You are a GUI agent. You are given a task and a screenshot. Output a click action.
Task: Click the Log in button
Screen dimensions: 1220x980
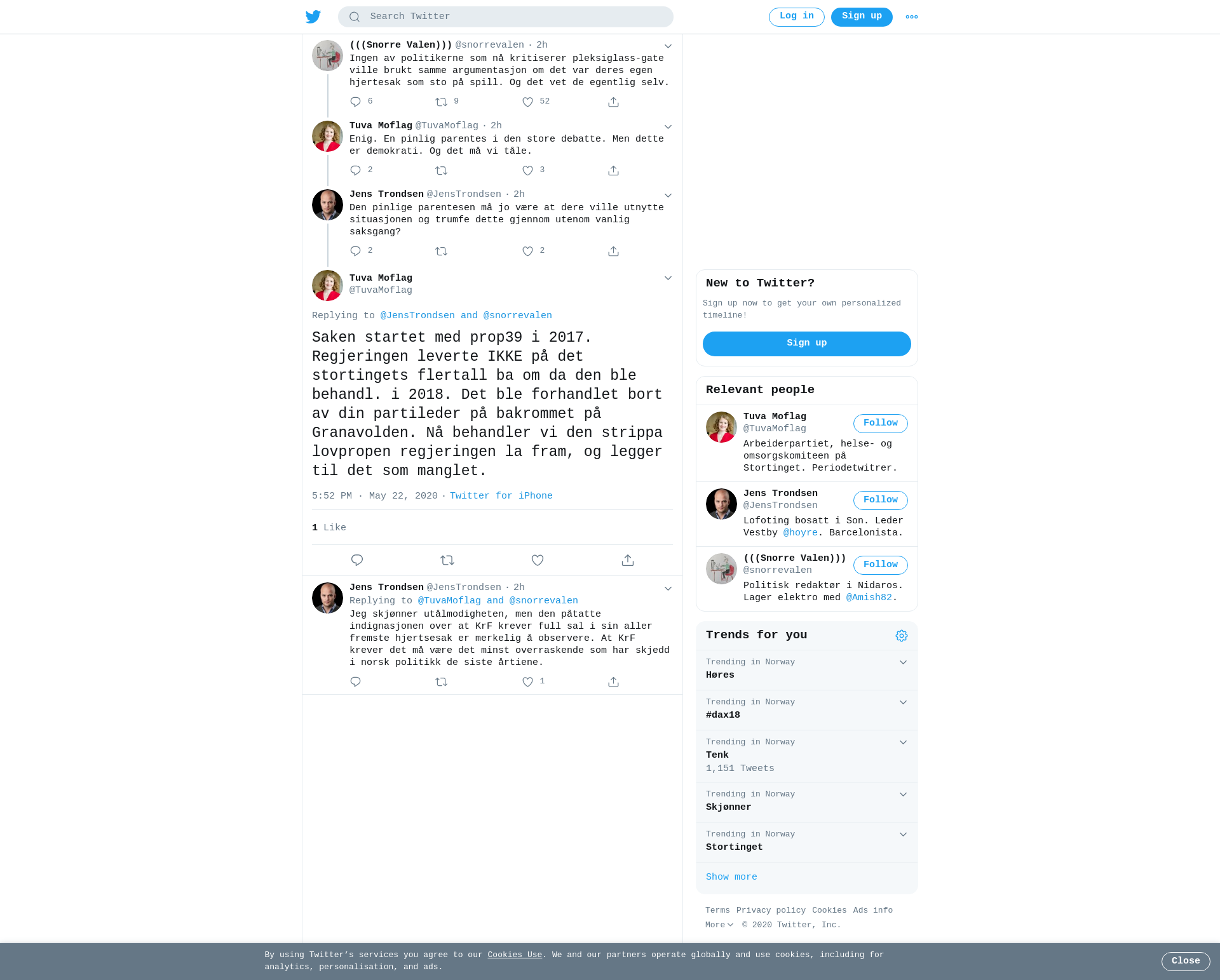[797, 17]
